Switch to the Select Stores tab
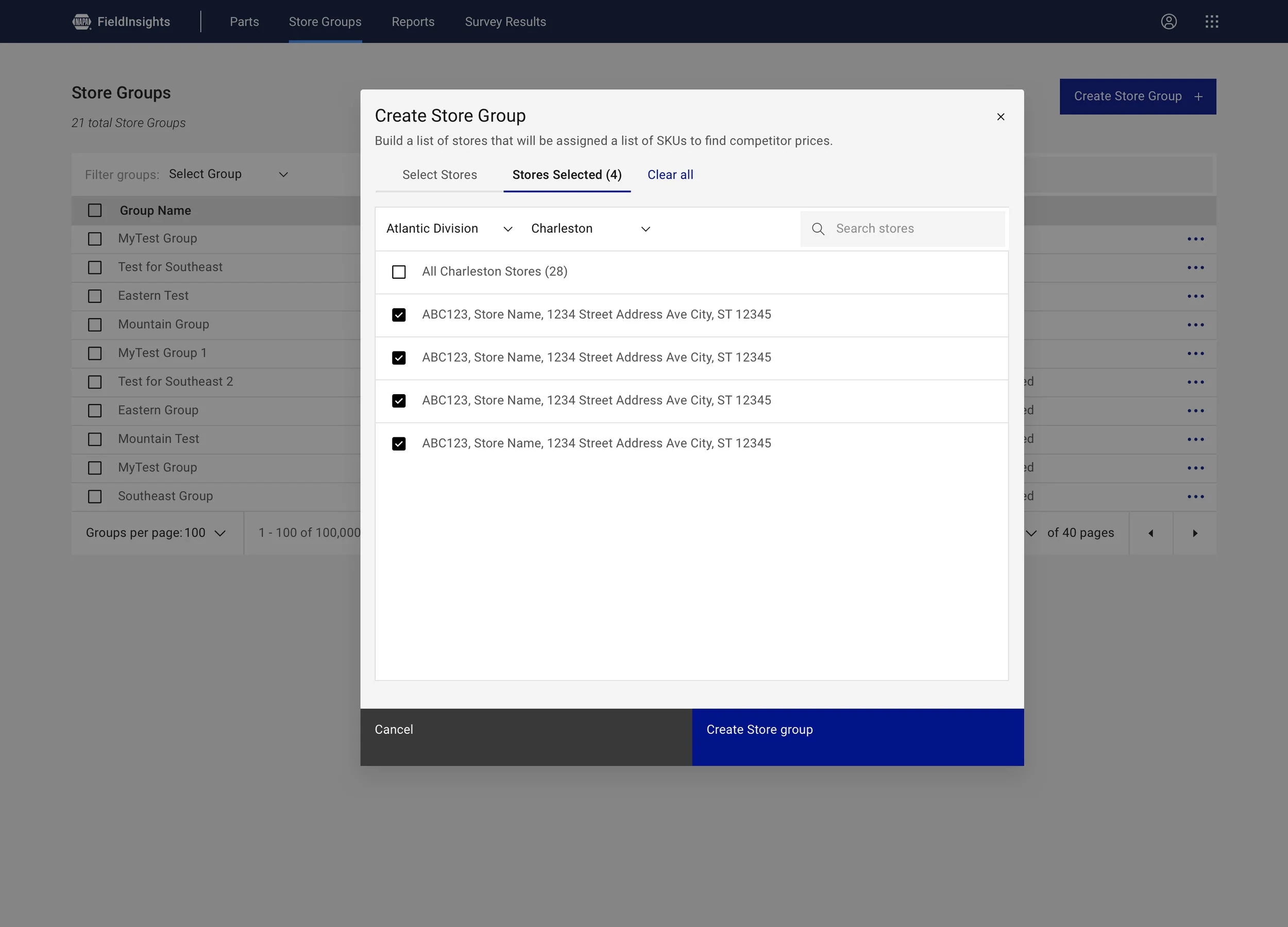Image resolution: width=1288 pixels, height=927 pixels. pos(439,175)
